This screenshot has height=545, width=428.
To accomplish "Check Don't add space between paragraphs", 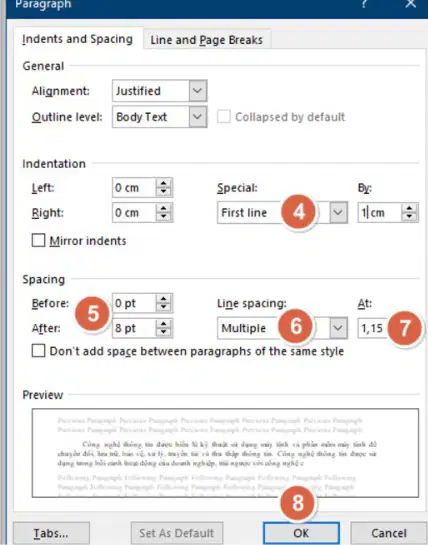I will [x=38, y=350].
